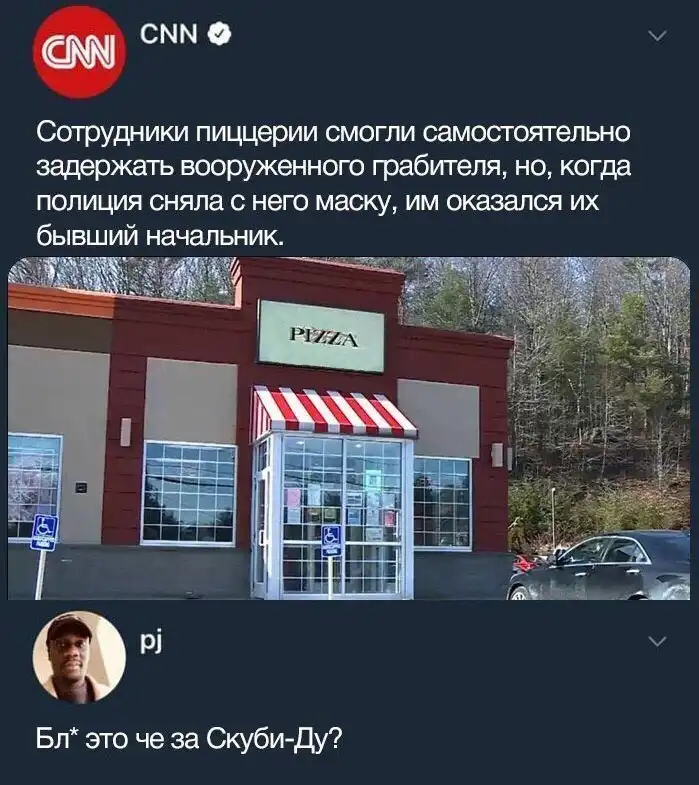Click the red-white striped awning
This screenshot has height=785, width=699.
334,412
